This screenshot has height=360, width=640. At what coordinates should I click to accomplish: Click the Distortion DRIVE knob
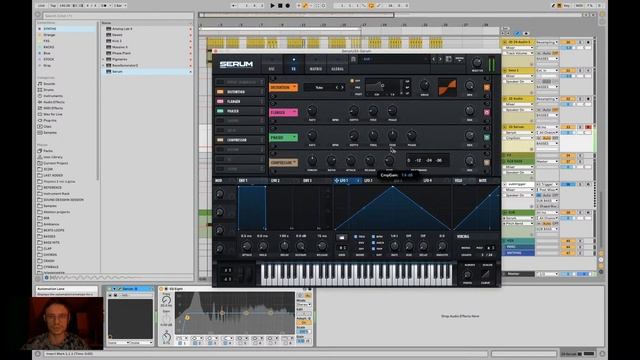(424, 85)
